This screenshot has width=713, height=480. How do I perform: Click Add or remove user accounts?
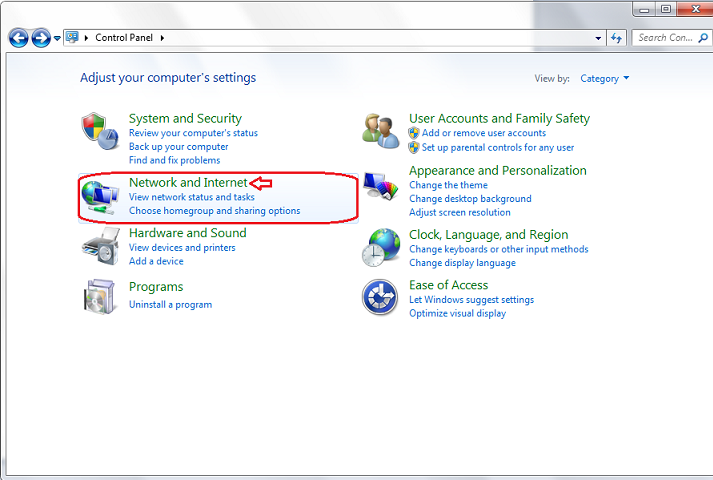[x=483, y=133]
